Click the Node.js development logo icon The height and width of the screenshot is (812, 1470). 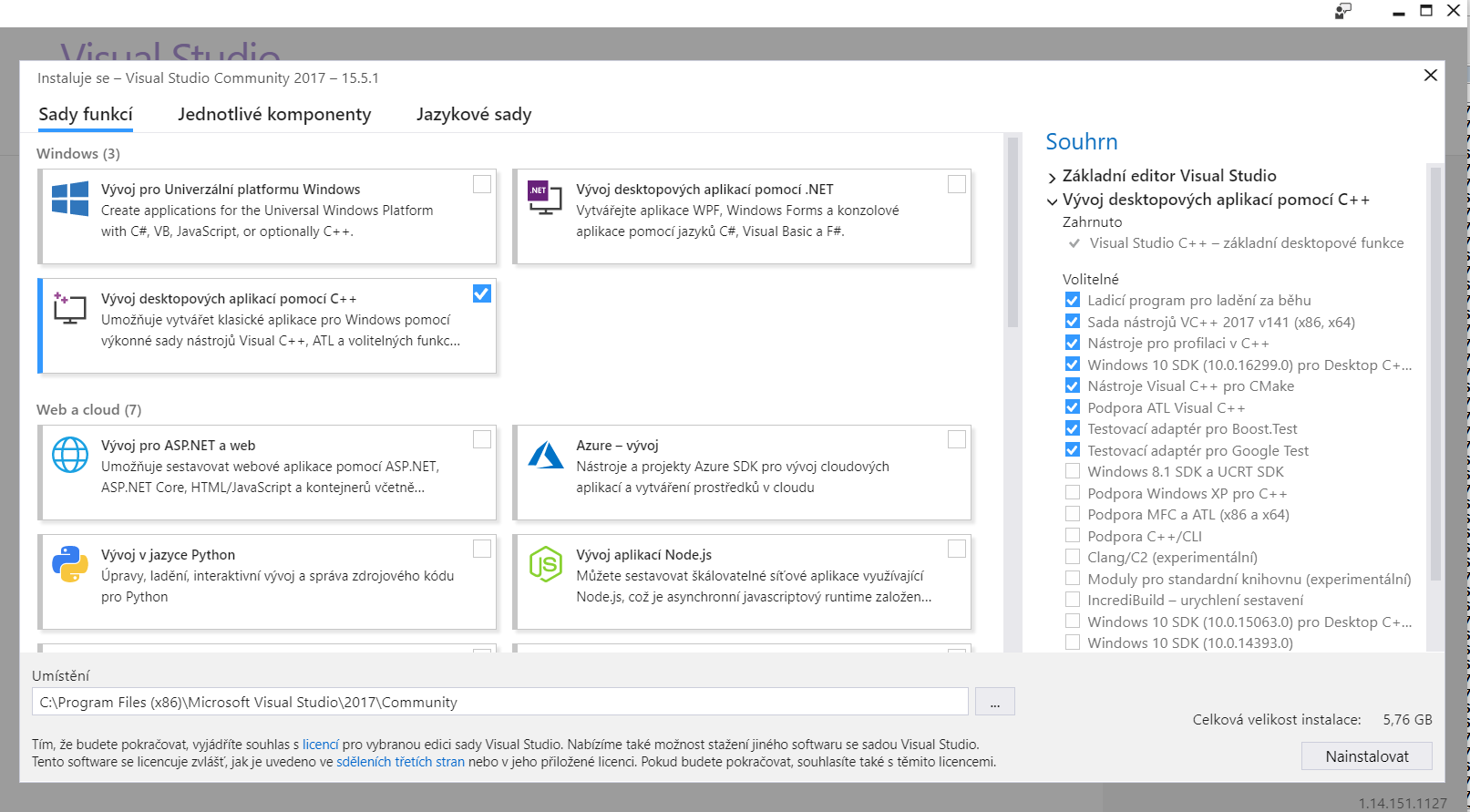click(x=545, y=564)
